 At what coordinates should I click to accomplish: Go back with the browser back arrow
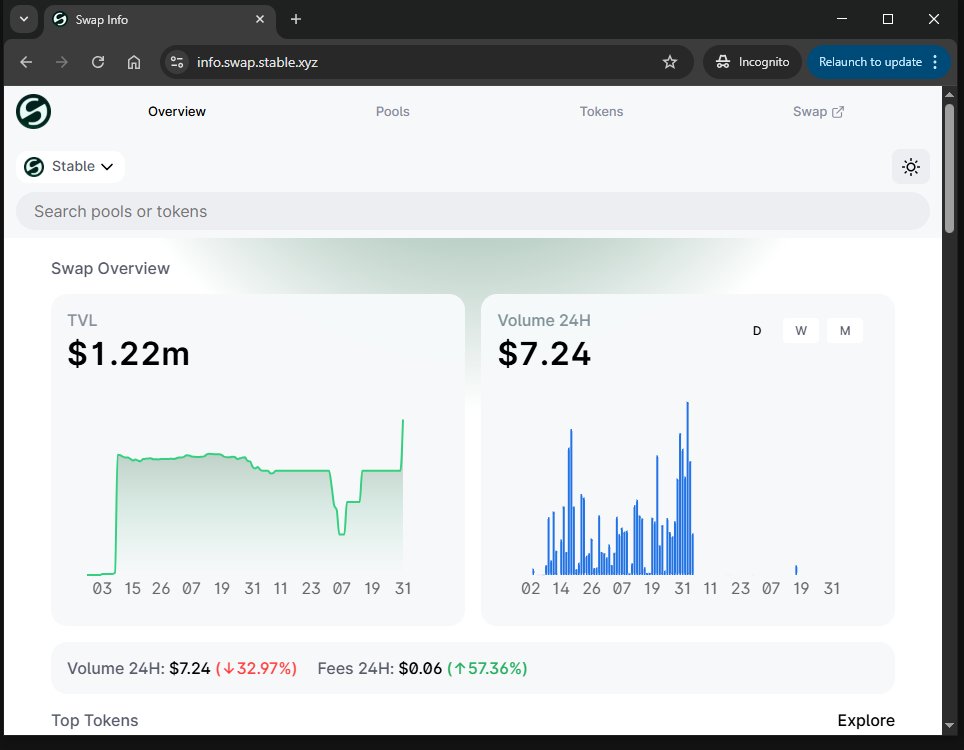pyautogui.click(x=26, y=62)
